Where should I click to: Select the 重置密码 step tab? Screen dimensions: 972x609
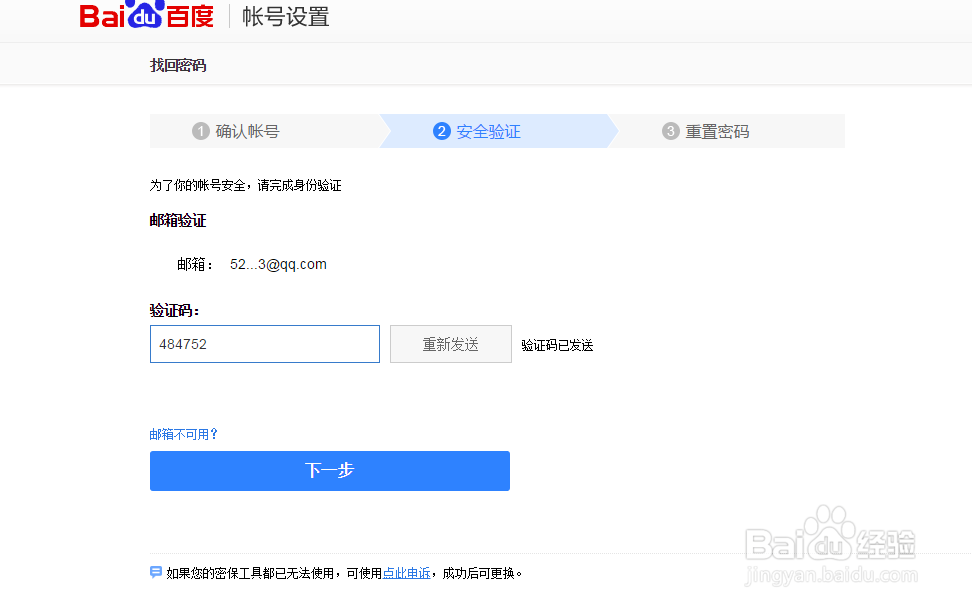coord(727,131)
